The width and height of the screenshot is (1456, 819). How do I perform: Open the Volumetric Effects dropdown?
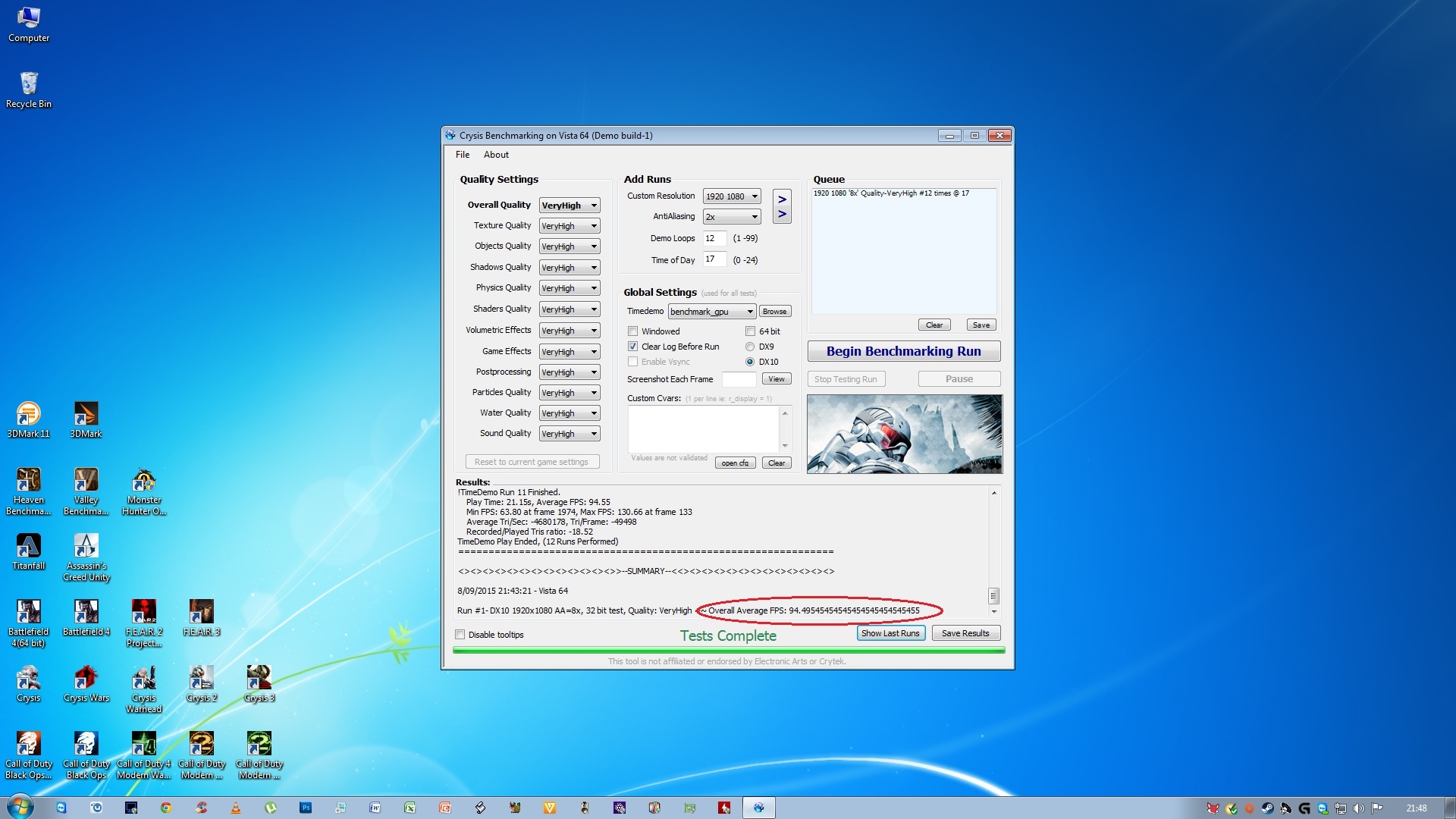point(570,331)
